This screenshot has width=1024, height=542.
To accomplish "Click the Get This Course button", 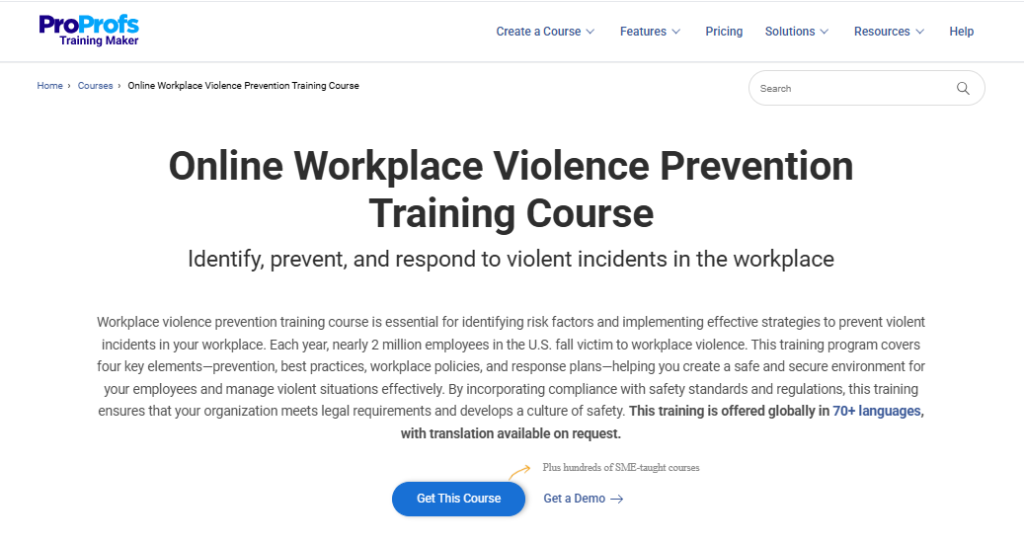I will click(458, 498).
